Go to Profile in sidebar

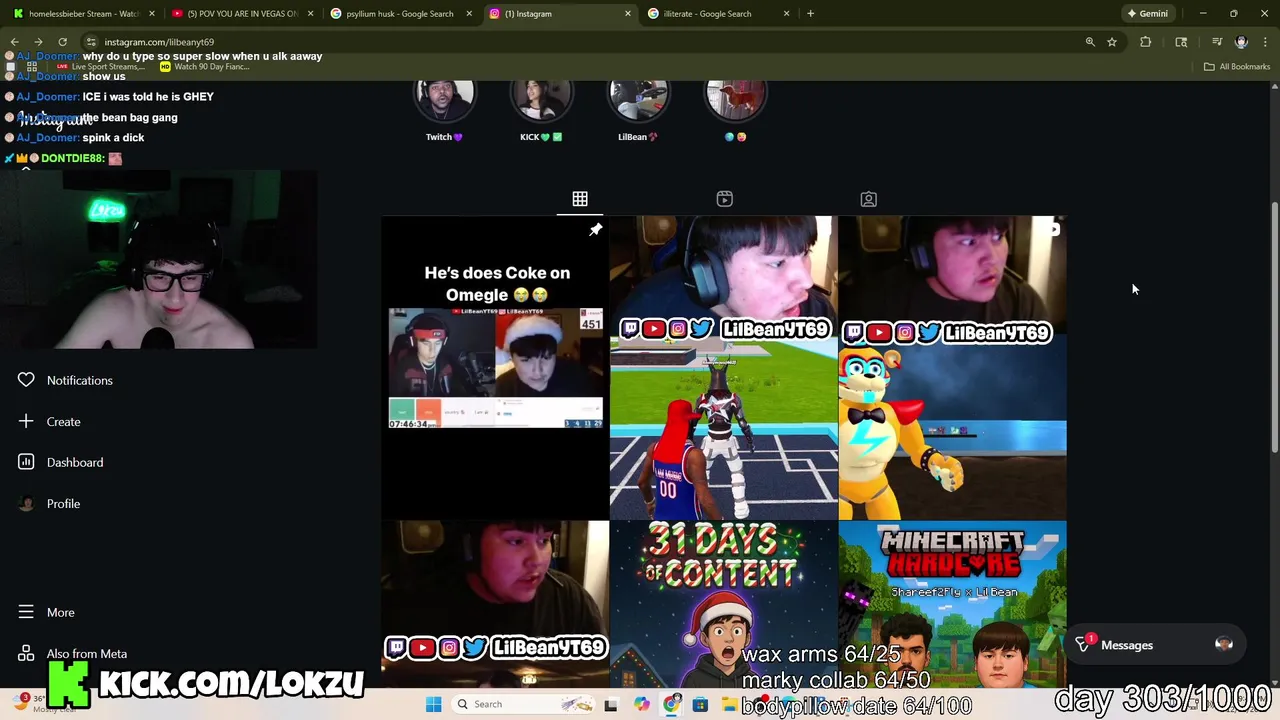(x=48, y=503)
